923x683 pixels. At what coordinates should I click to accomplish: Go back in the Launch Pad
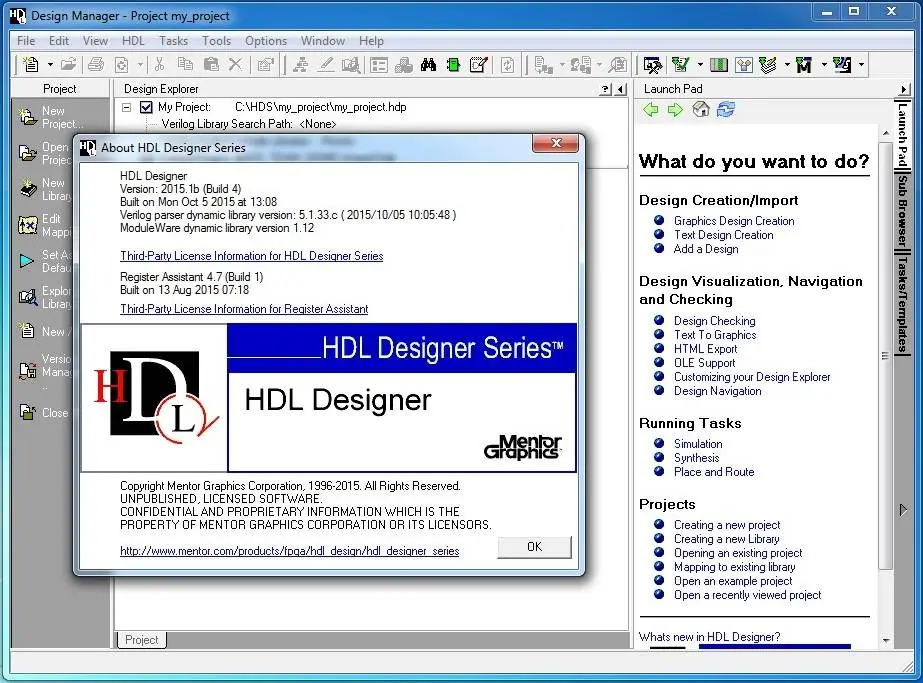650,110
